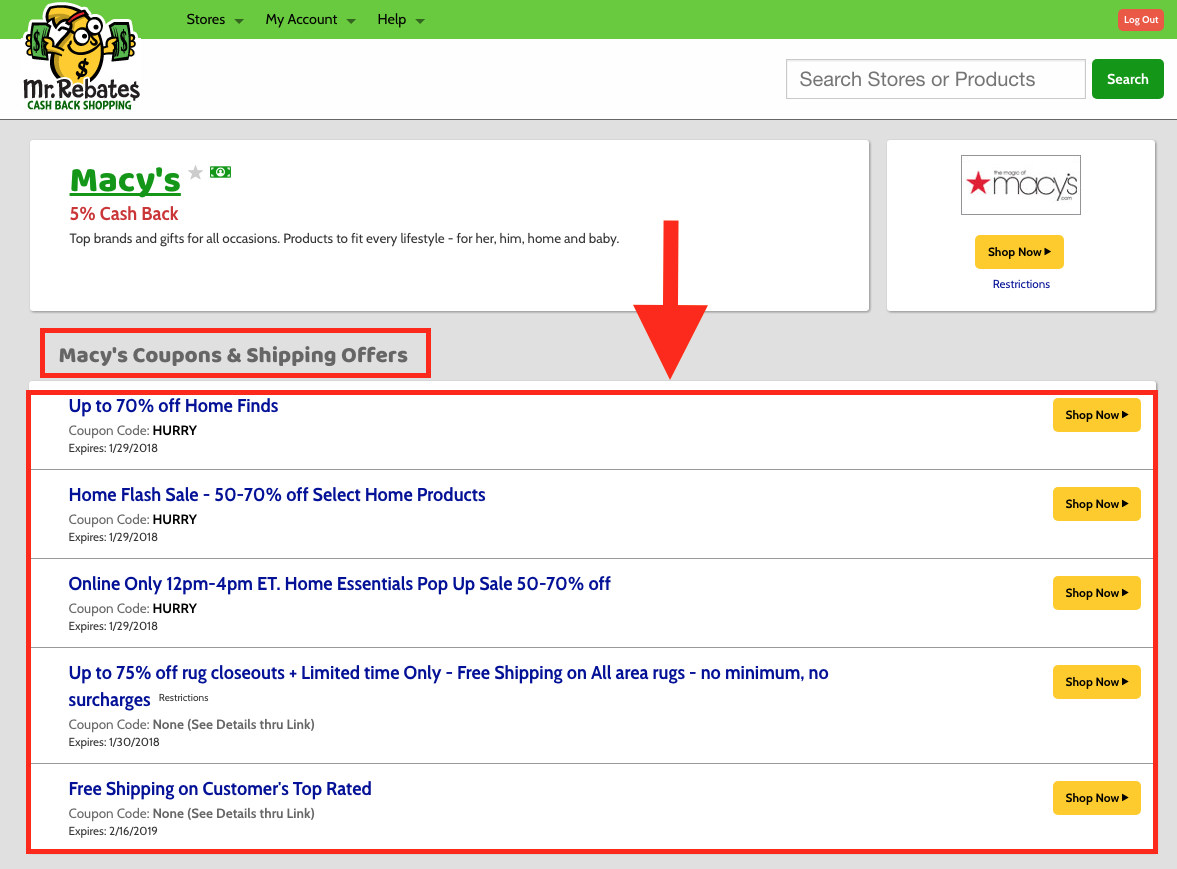The height and width of the screenshot is (869, 1177).
Task: Click Restrictions next to rug closeouts offer
Action: [x=184, y=698]
